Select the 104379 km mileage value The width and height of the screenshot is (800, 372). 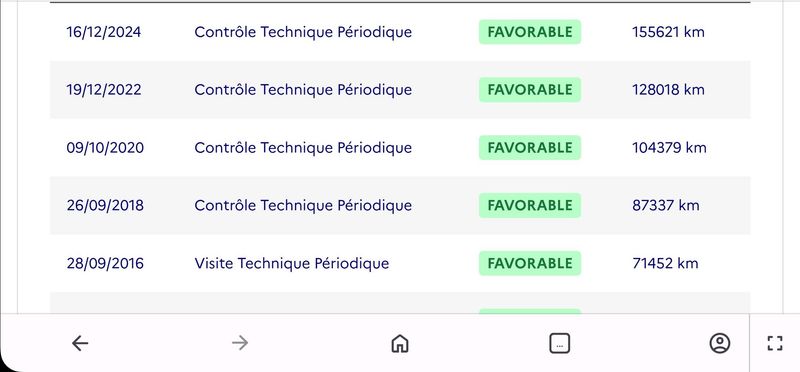[x=669, y=148]
